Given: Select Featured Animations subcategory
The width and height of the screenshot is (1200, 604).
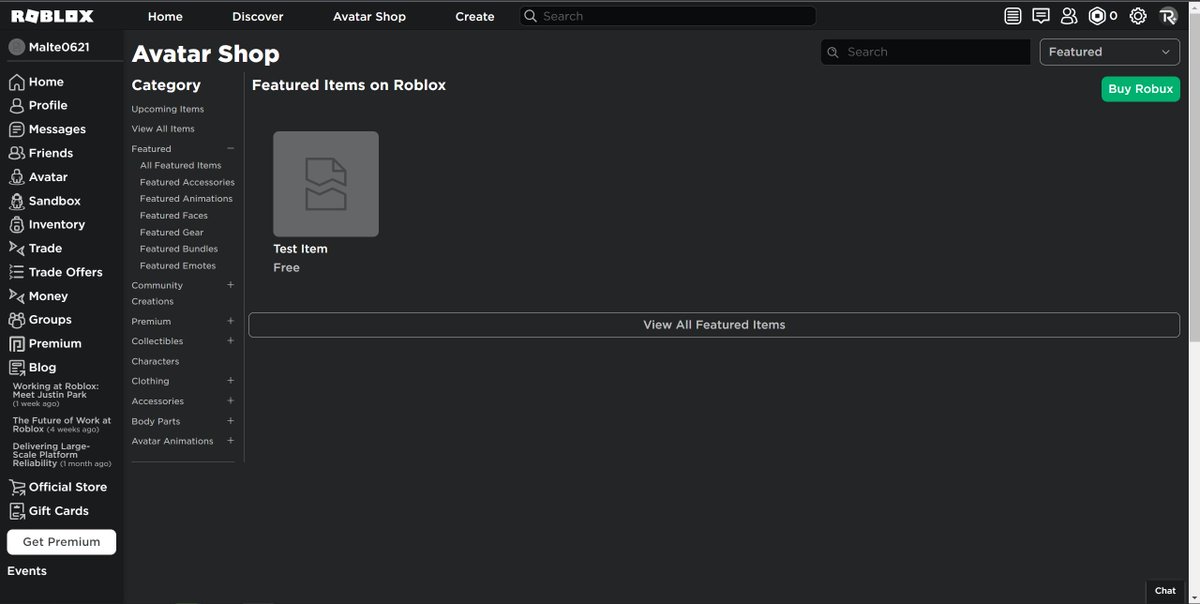Looking at the screenshot, I should (x=186, y=199).
